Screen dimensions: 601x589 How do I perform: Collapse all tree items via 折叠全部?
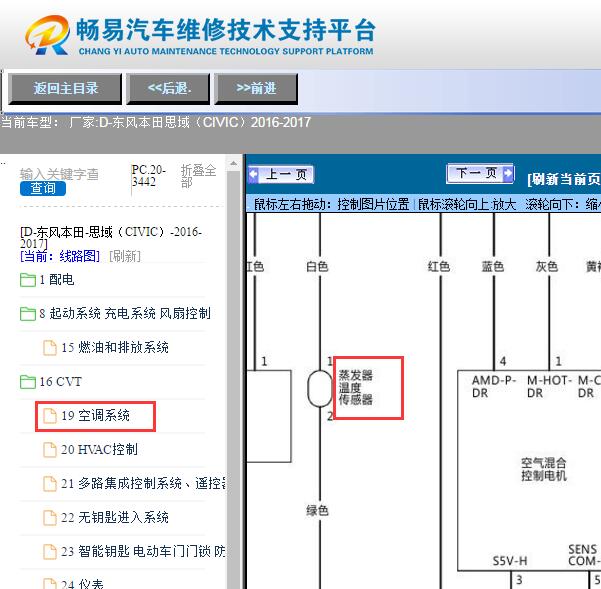click(x=199, y=176)
